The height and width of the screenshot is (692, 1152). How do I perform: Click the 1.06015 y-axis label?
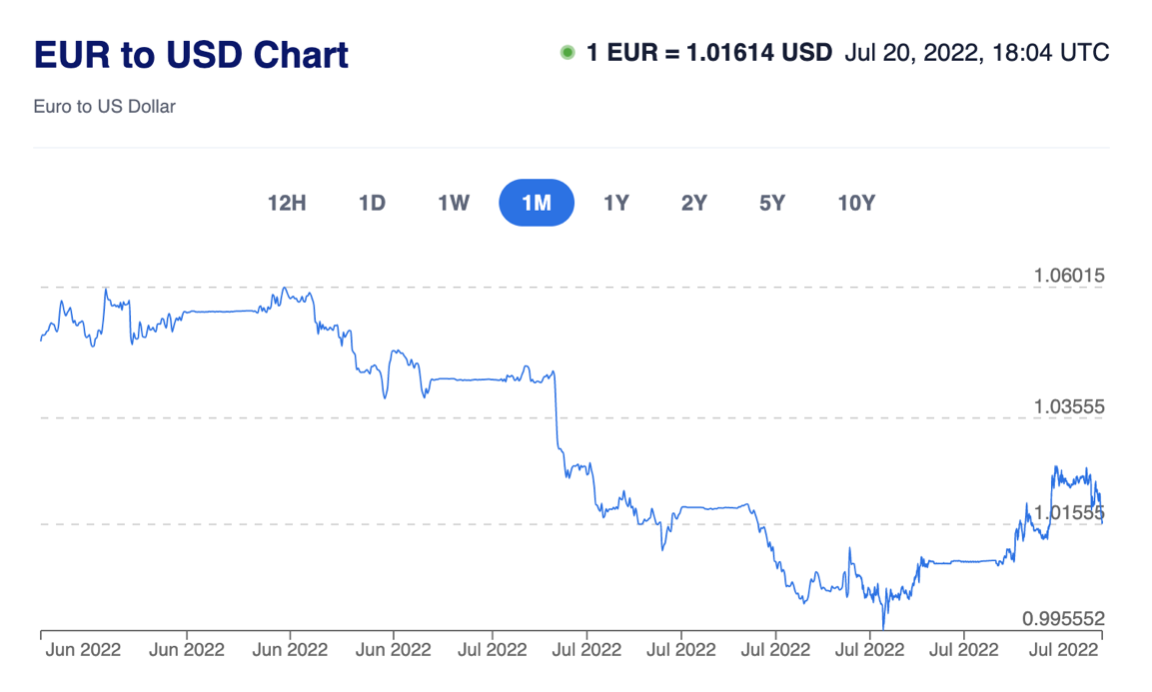pos(1068,275)
